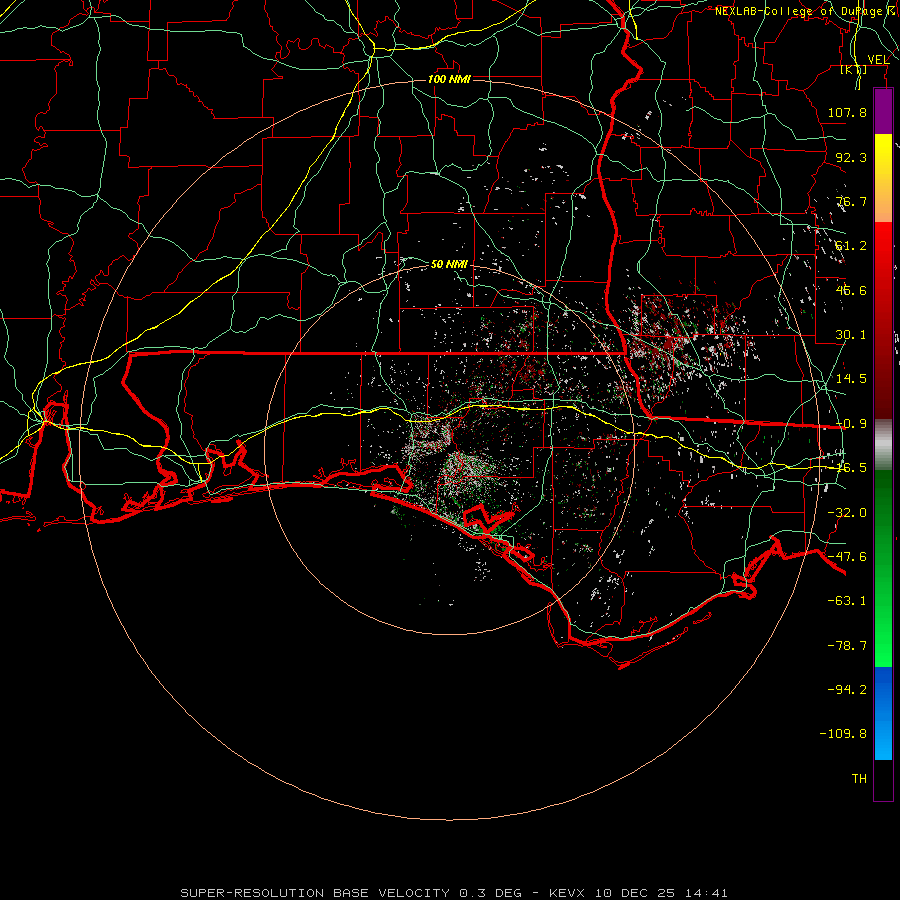Click the -78.7 velocity scale value
This screenshot has height=900, width=900.
(x=847, y=646)
